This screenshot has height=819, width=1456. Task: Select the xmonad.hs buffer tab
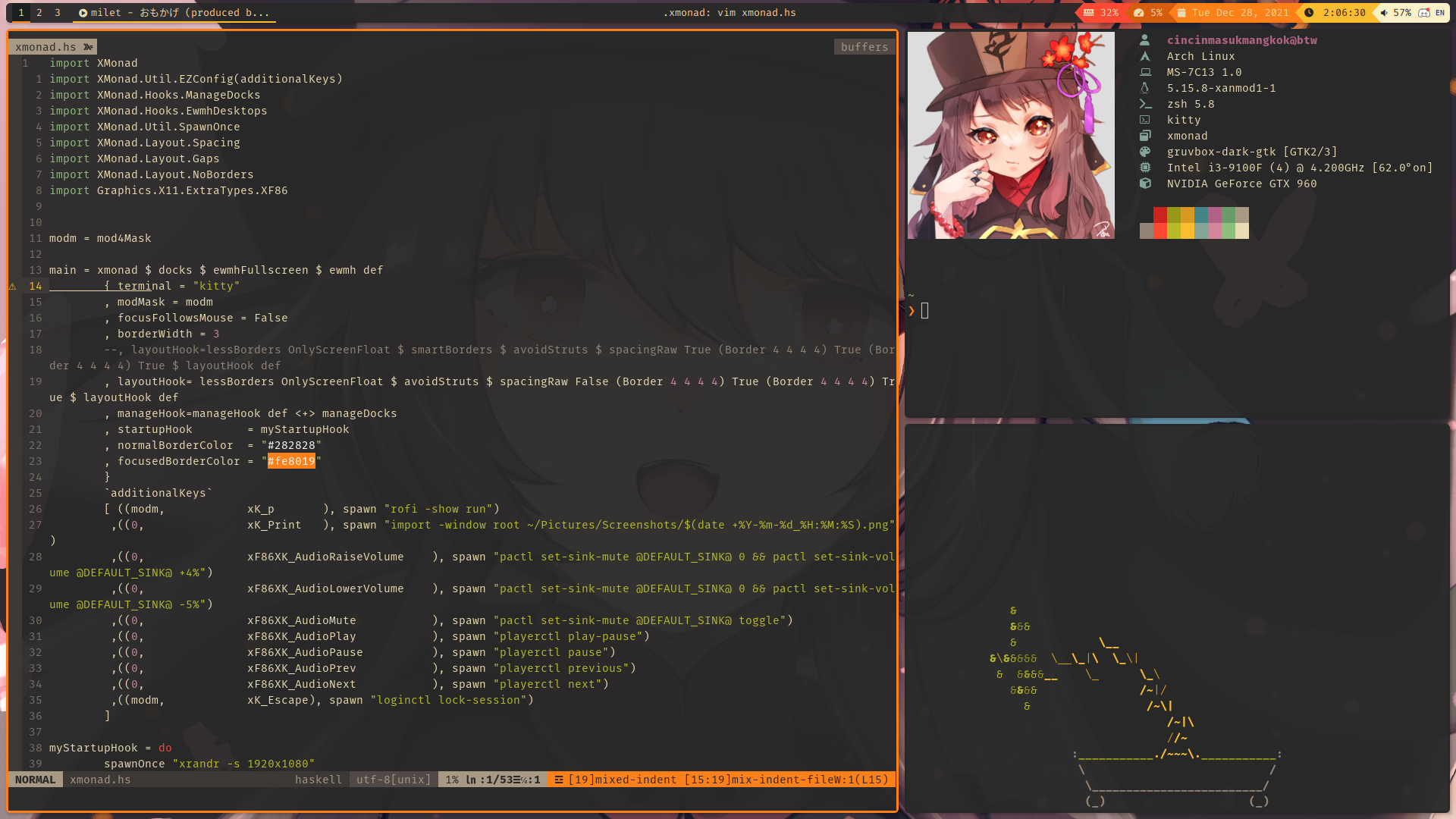click(46, 47)
